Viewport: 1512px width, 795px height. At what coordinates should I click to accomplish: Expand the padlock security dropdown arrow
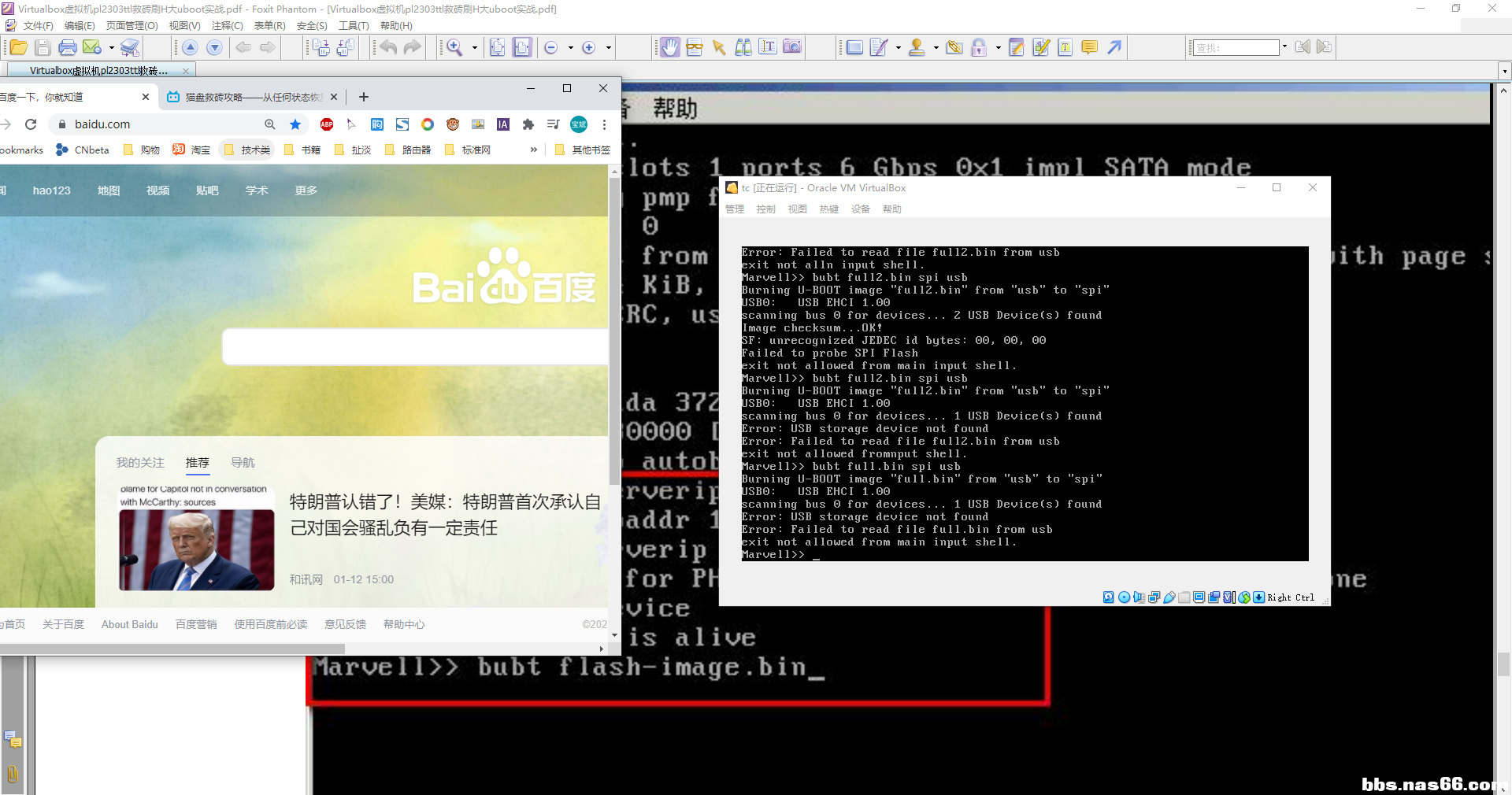coord(998,48)
